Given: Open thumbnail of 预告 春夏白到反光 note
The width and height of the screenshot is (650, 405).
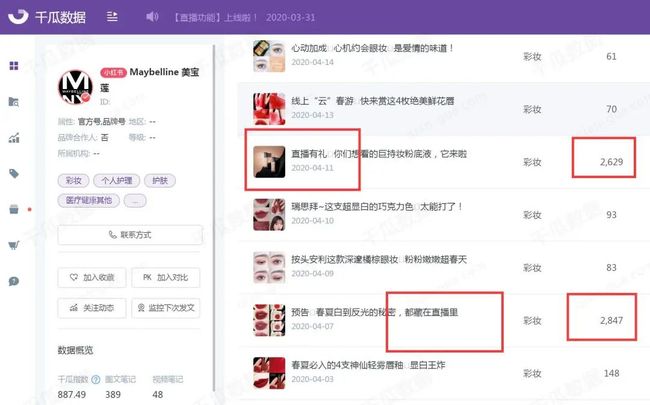Looking at the screenshot, I should click(x=269, y=320).
